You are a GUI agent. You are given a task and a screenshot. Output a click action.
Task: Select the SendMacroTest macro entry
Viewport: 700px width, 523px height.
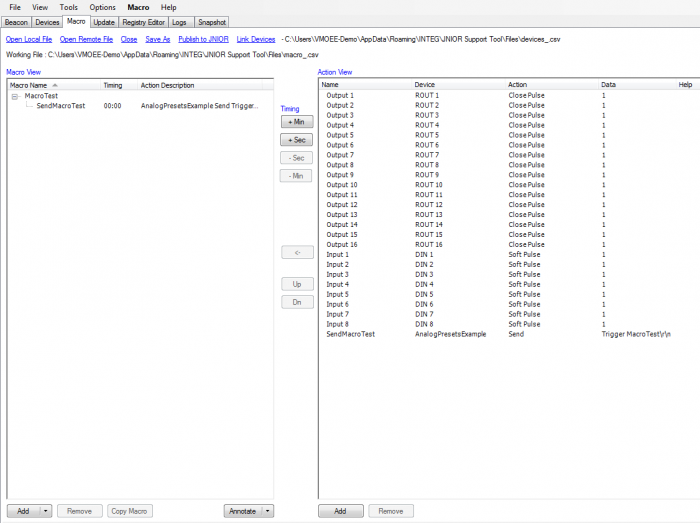[x=61, y=106]
